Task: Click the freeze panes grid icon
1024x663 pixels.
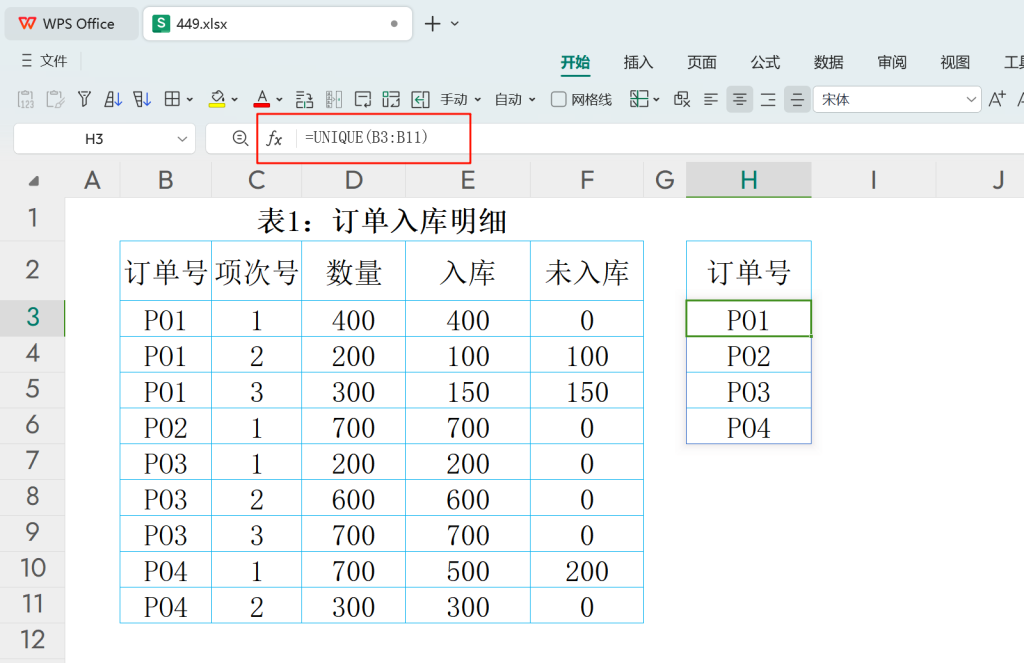Action: pos(639,99)
